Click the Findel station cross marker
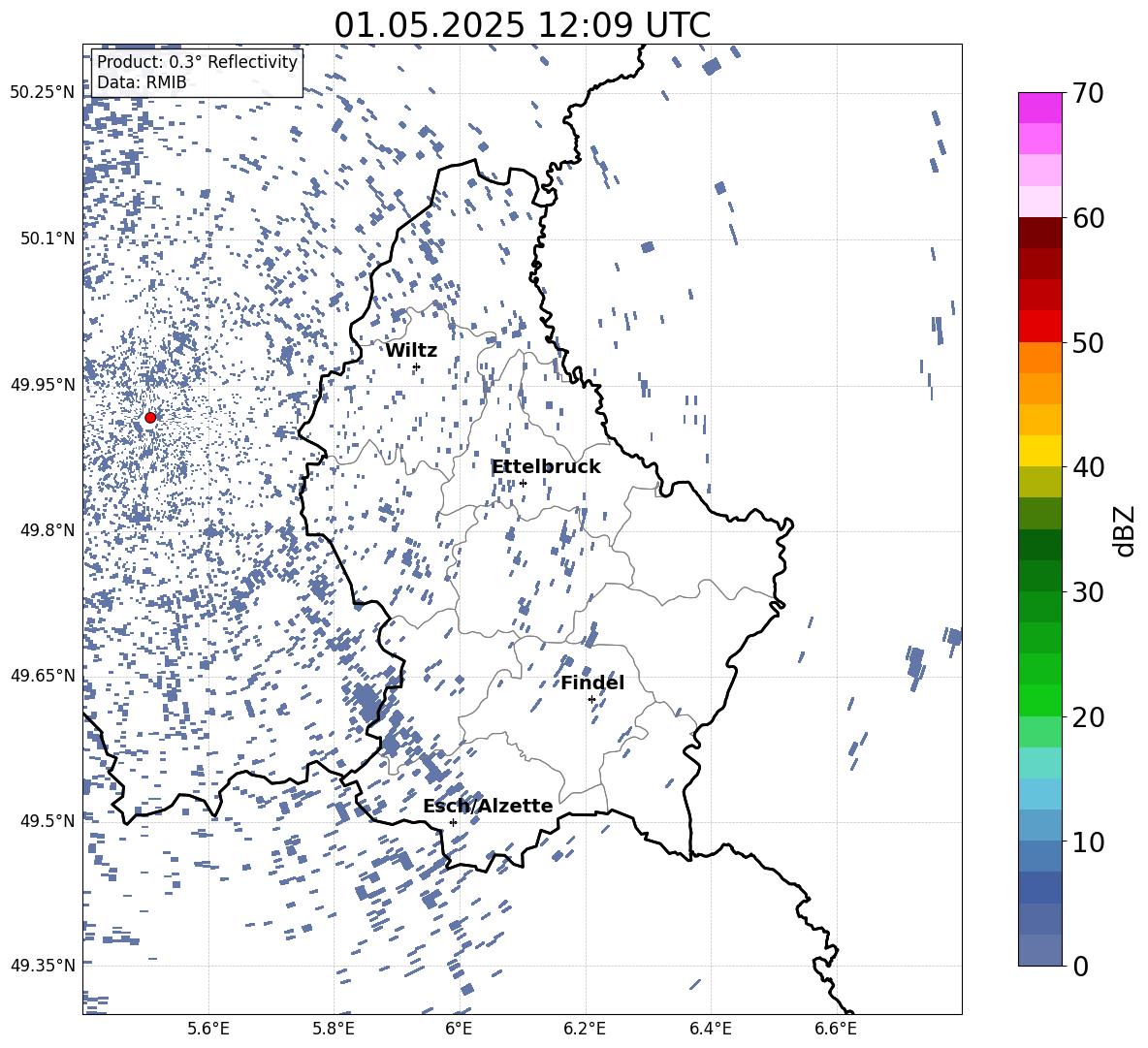 (591, 700)
